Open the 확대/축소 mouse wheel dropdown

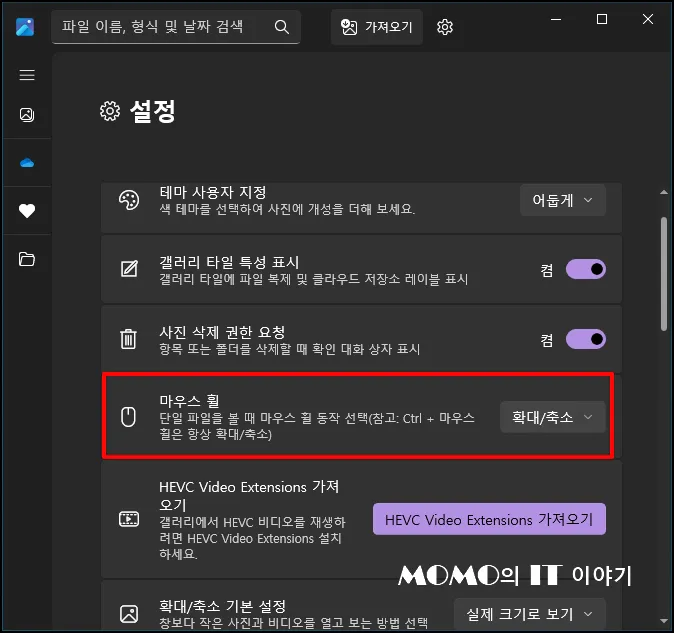[553, 417]
